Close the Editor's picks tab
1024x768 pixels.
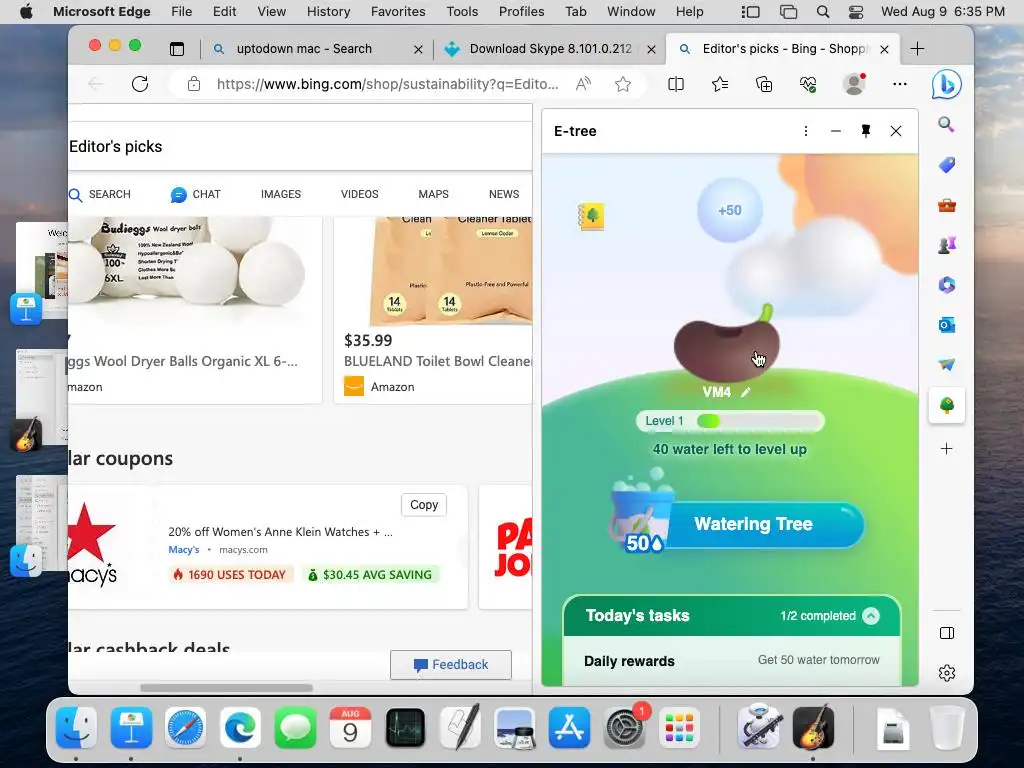pos(884,50)
